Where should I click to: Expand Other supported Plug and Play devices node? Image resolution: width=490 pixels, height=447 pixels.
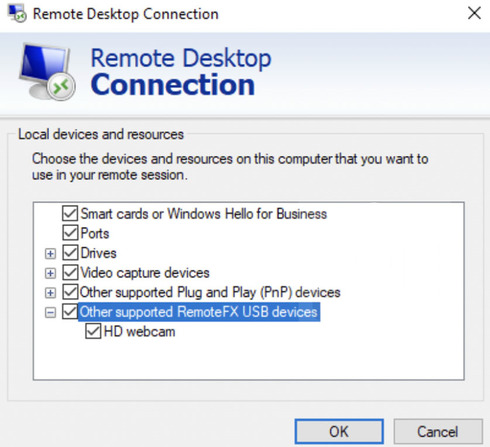tap(50, 293)
